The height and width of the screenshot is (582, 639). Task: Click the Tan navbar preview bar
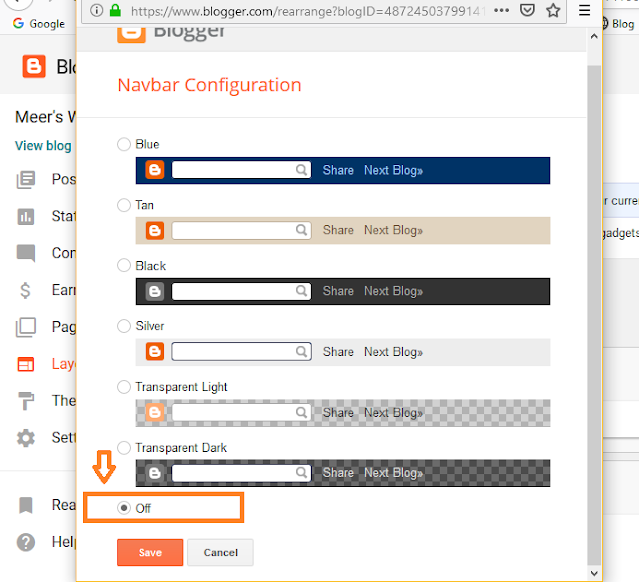click(x=343, y=231)
